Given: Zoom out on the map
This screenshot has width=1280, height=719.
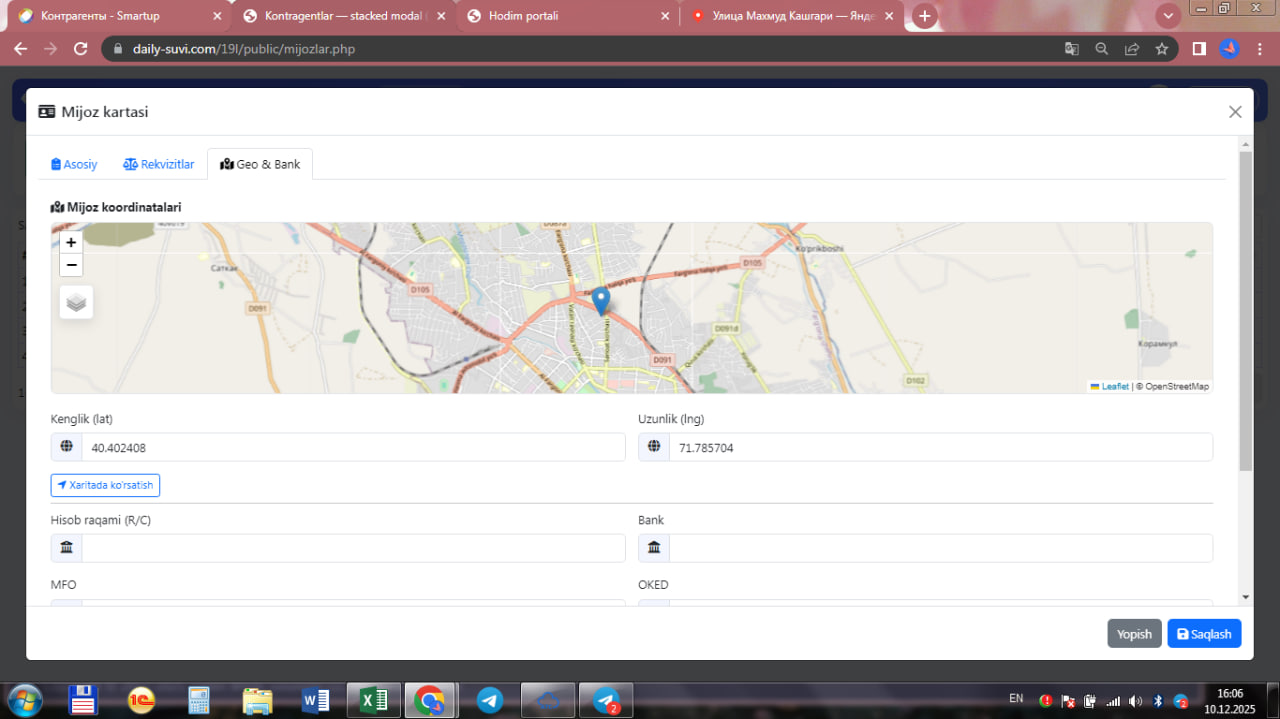Looking at the screenshot, I should [71, 265].
